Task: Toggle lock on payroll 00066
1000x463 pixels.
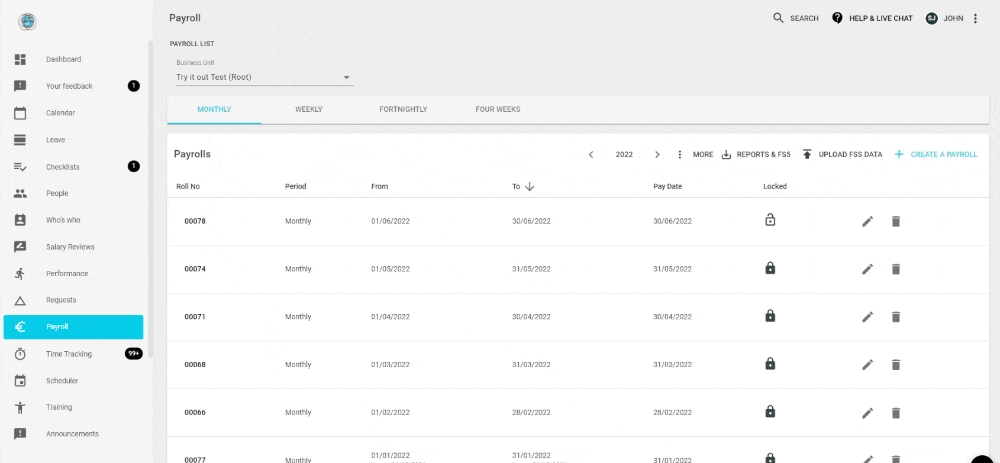Action: point(770,412)
